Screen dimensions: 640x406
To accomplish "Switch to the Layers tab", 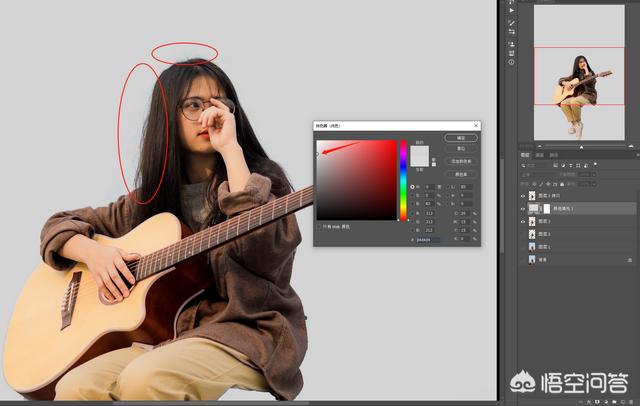I will point(525,155).
